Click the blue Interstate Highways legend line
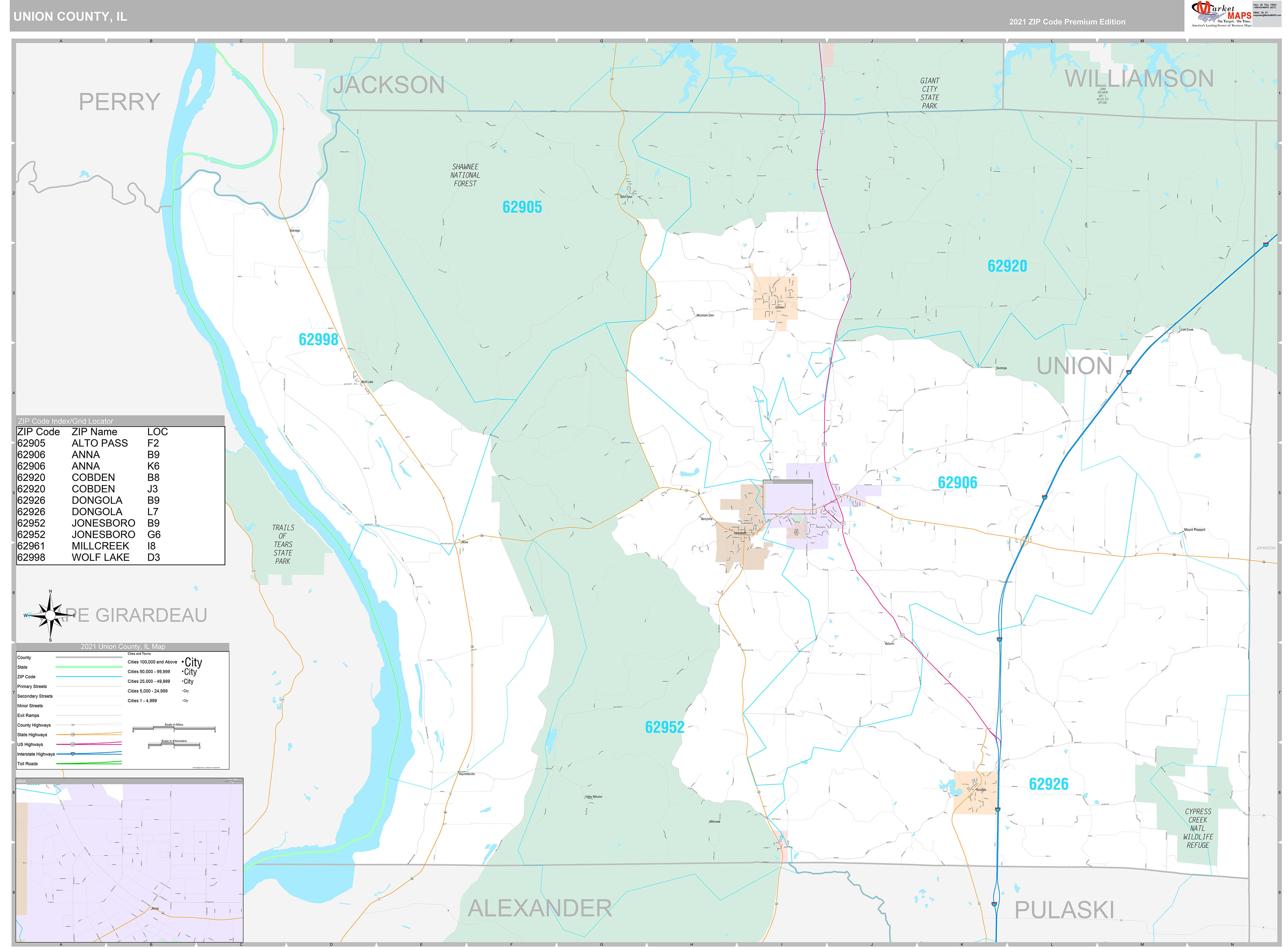Screen dimensions: 1288x948 tap(89, 753)
